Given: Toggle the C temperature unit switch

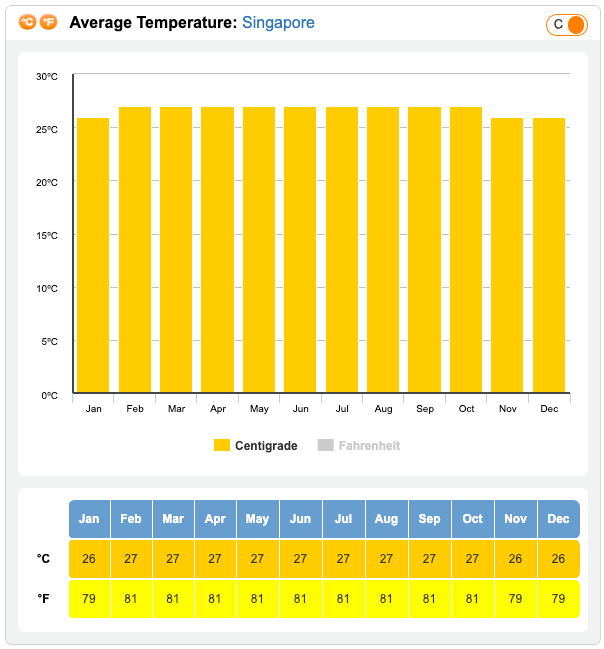Looking at the screenshot, I should [x=566, y=25].
